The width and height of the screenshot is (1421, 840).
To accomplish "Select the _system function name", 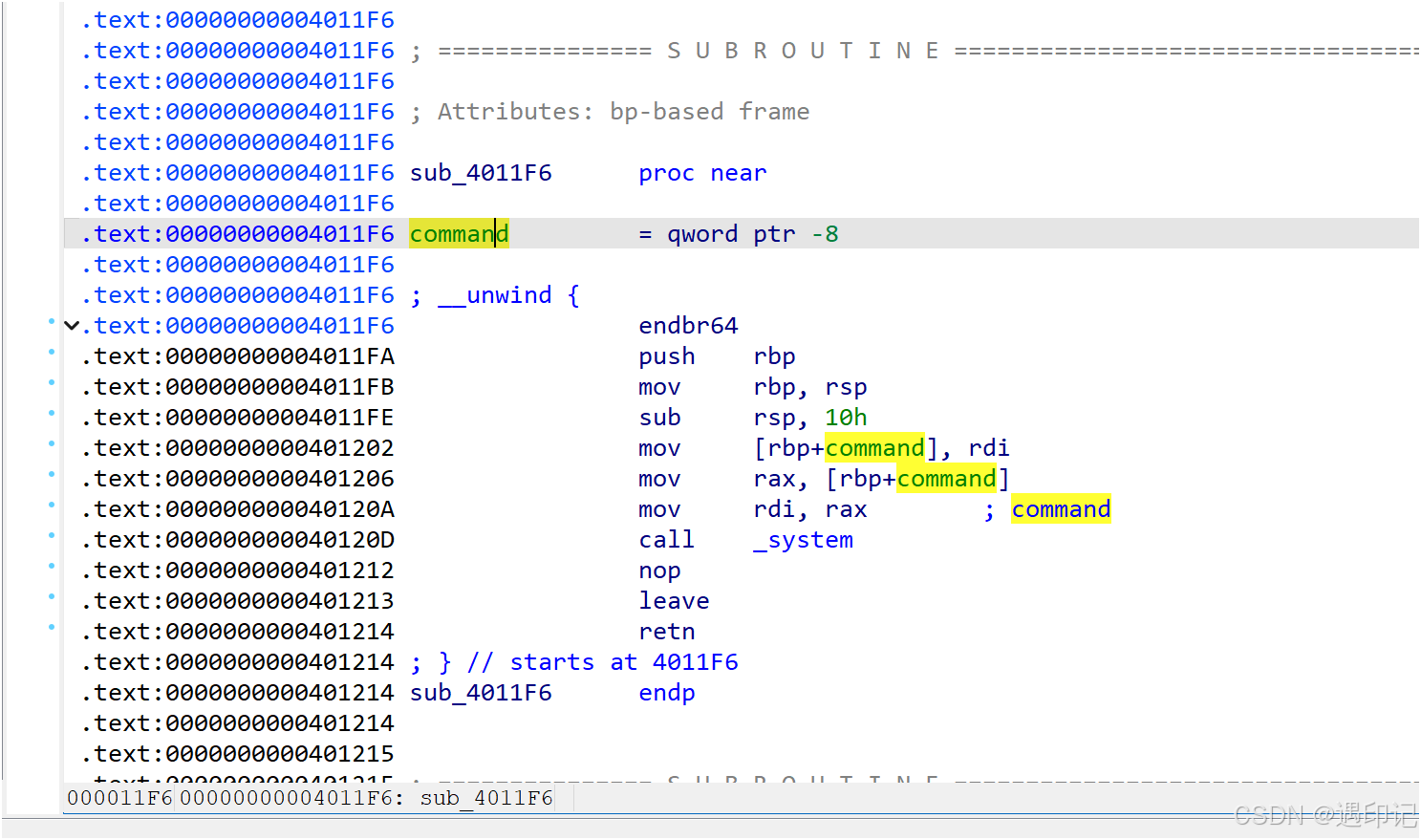I will (803, 539).
